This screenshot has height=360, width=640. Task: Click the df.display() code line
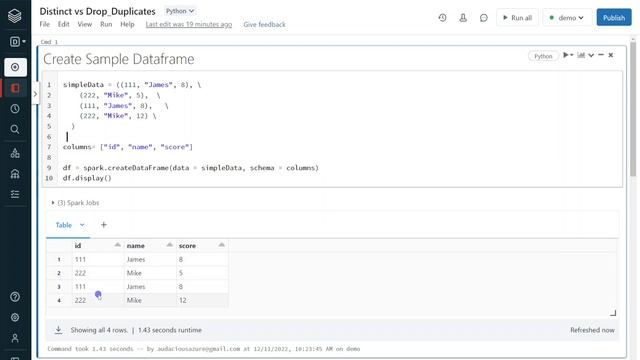click(87, 178)
